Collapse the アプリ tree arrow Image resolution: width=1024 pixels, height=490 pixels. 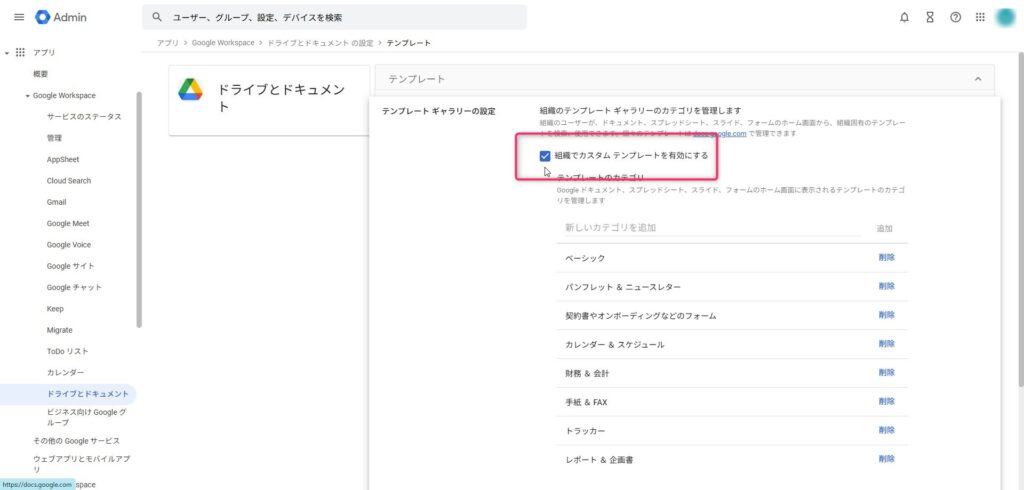(7, 52)
